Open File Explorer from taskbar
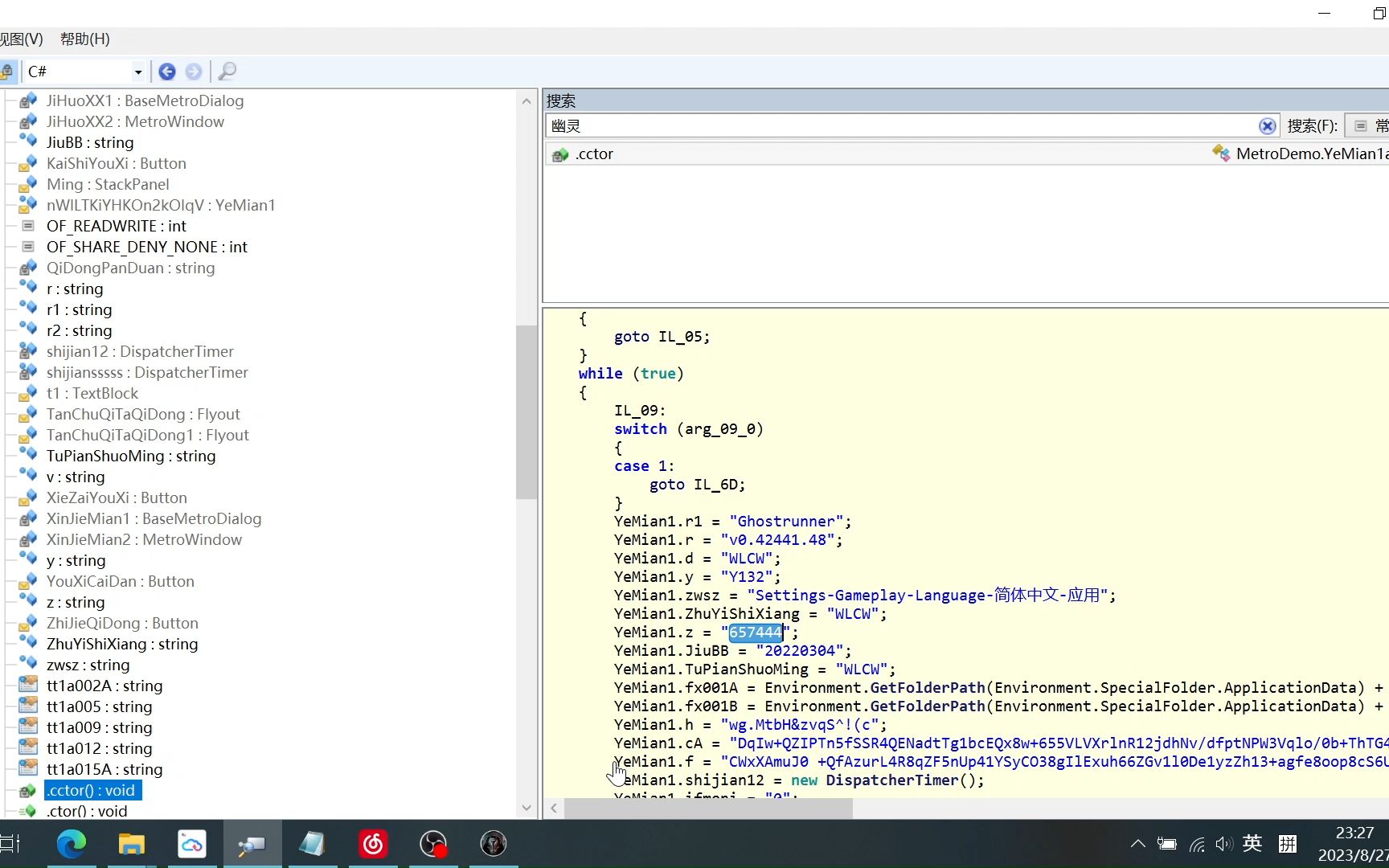The width and height of the screenshot is (1389, 868). click(x=131, y=844)
